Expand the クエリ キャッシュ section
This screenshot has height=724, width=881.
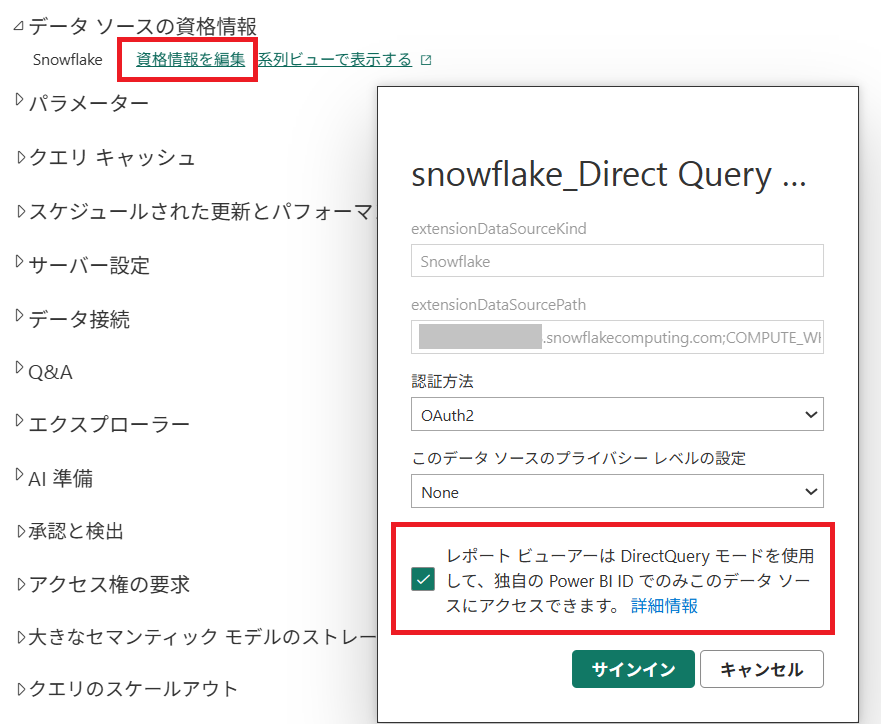click(x=21, y=157)
